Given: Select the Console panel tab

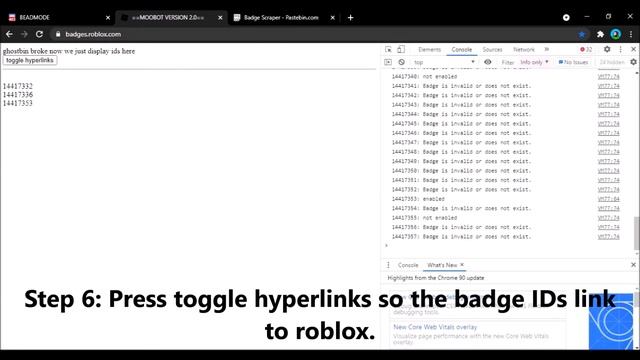Looking at the screenshot, I should 462,49.
